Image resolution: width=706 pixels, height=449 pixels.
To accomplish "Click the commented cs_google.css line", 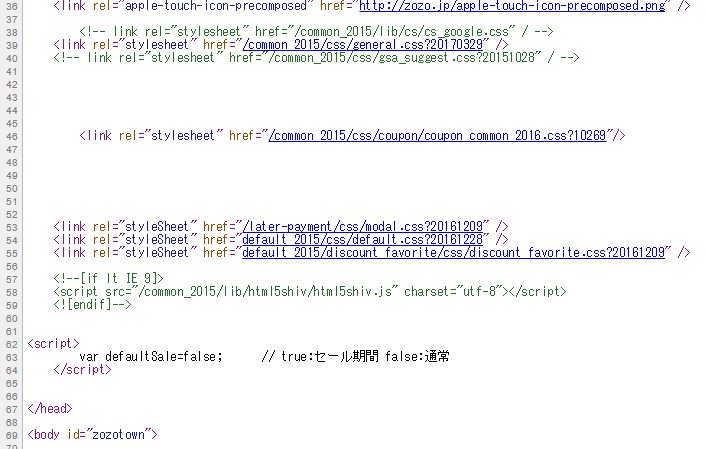I will (x=316, y=32).
